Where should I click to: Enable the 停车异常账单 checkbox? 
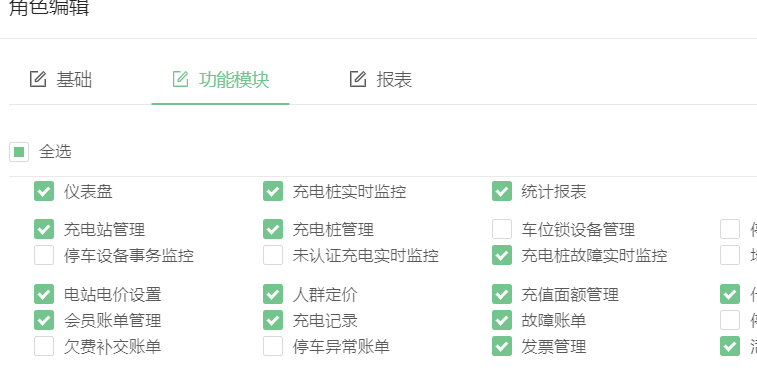coord(273,346)
